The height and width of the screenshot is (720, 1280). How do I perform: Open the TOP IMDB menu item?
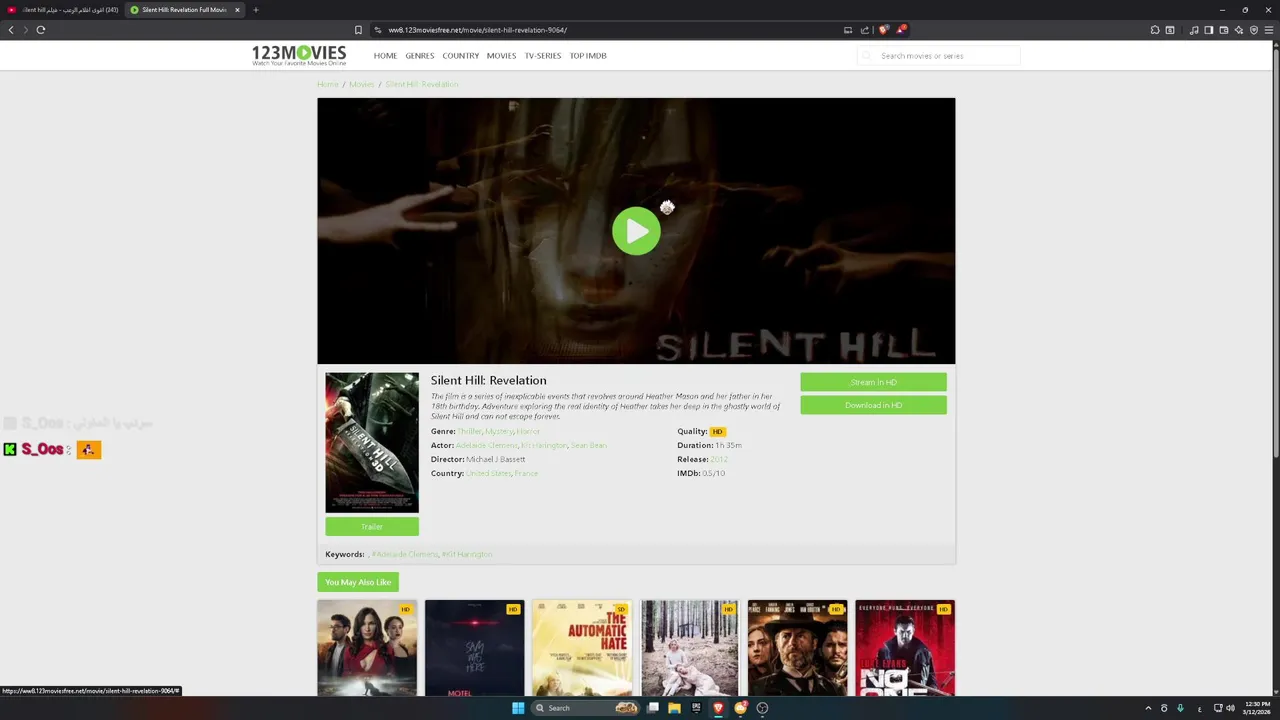[x=588, y=56]
